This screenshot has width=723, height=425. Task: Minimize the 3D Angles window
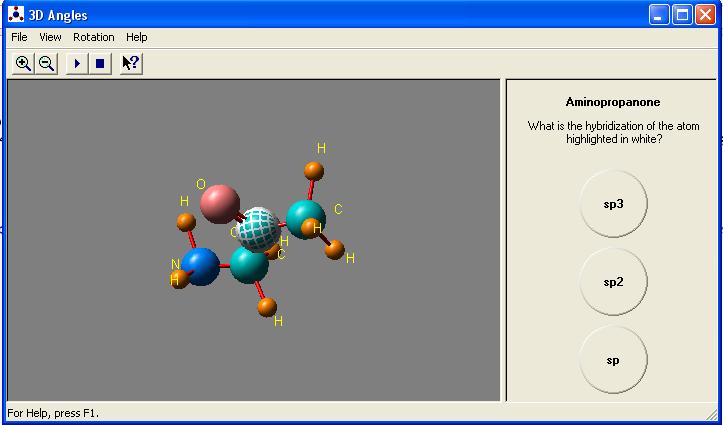coord(659,14)
